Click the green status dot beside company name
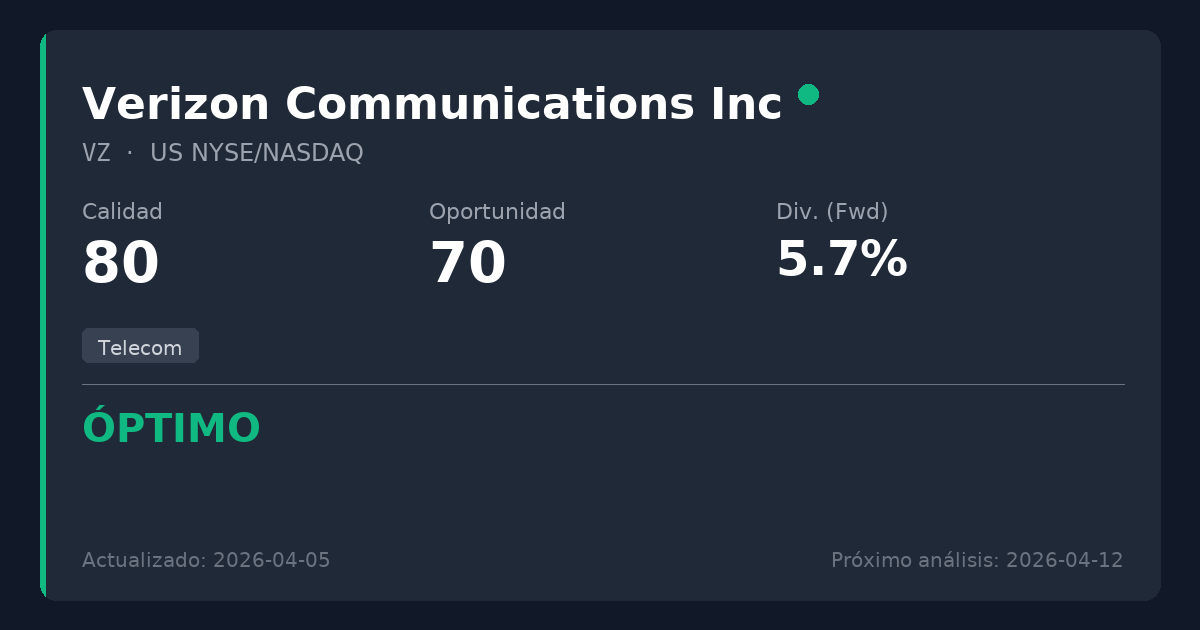 click(808, 95)
